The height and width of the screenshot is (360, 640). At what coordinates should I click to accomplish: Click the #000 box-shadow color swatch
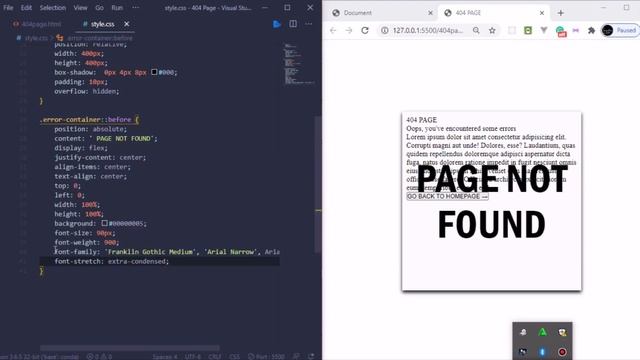[154, 72]
